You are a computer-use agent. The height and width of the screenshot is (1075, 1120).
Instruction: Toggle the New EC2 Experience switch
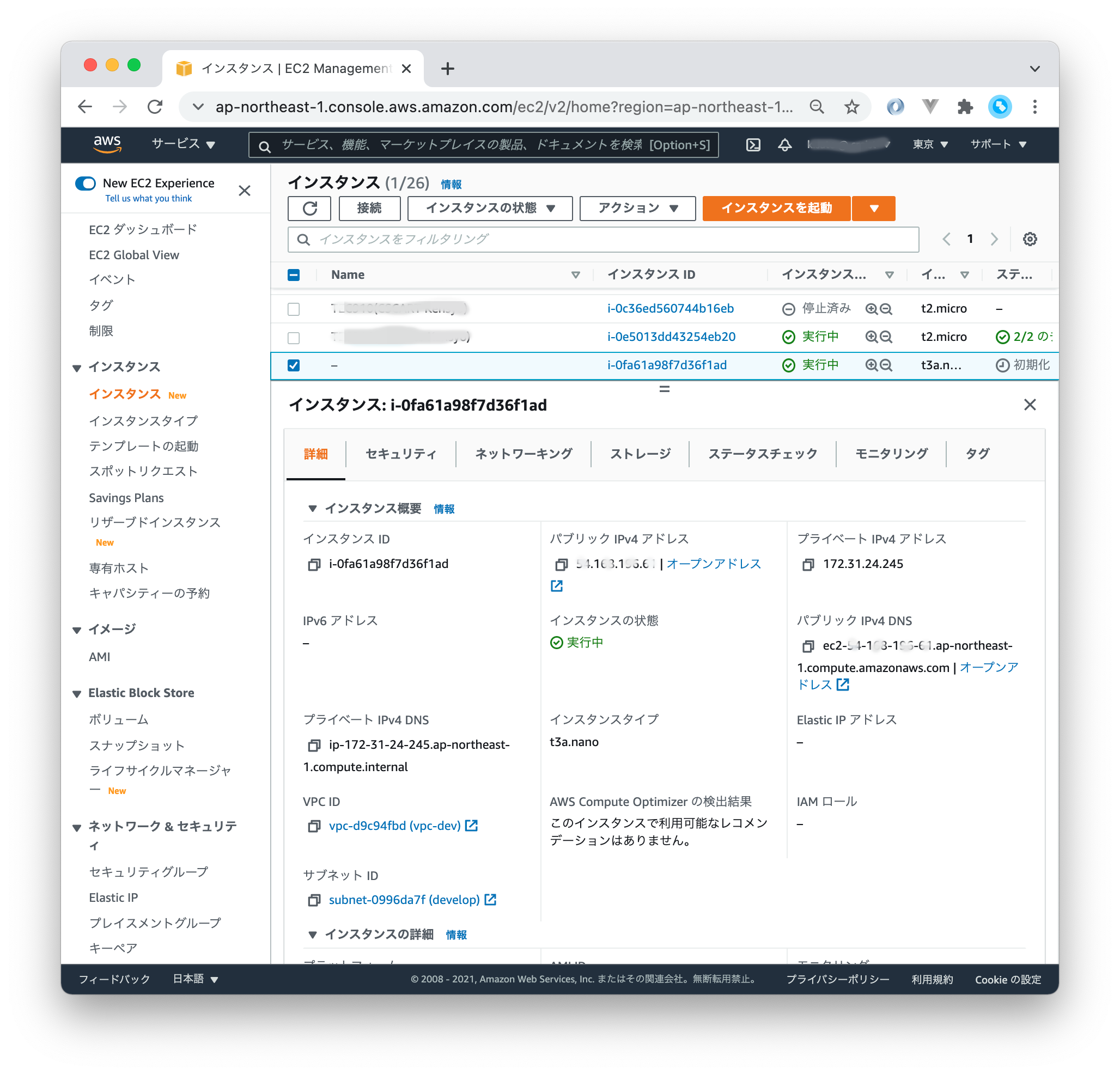click(86, 184)
